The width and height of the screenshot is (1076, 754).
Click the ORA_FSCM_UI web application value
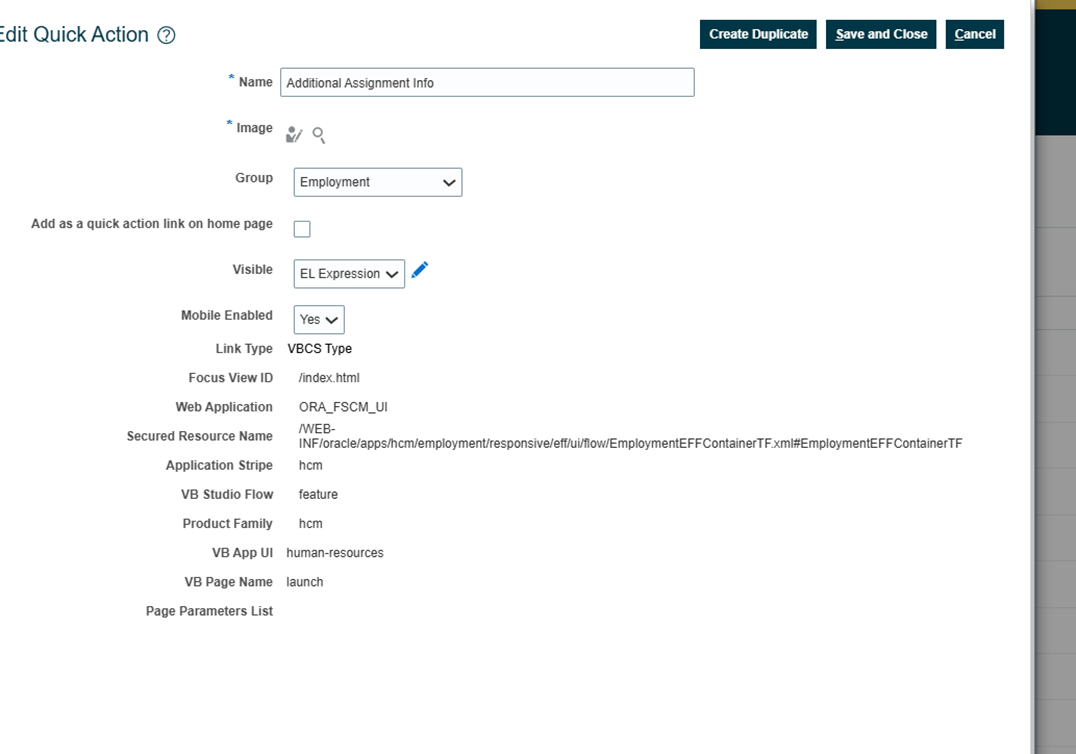coord(343,407)
